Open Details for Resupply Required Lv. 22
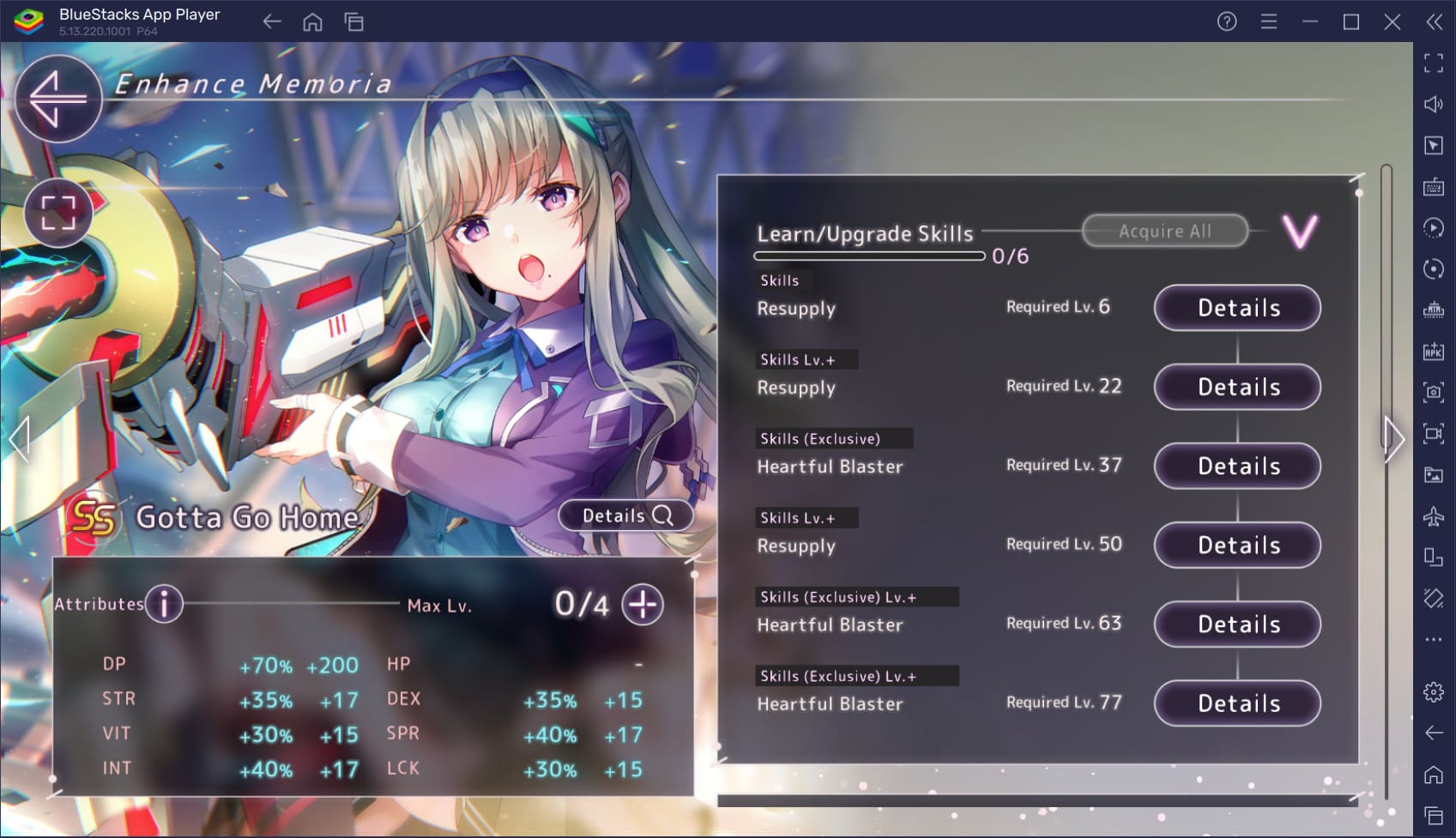1456x838 pixels. click(1237, 387)
